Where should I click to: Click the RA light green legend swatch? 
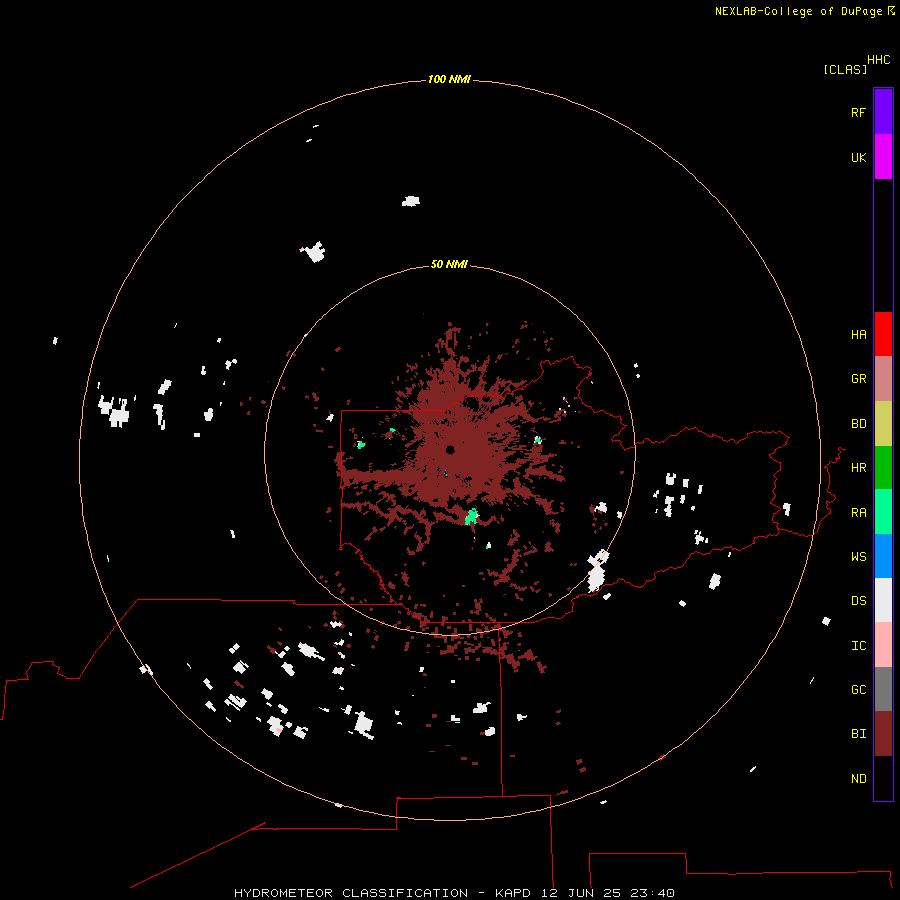pyautogui.click(x=883, y=512)
